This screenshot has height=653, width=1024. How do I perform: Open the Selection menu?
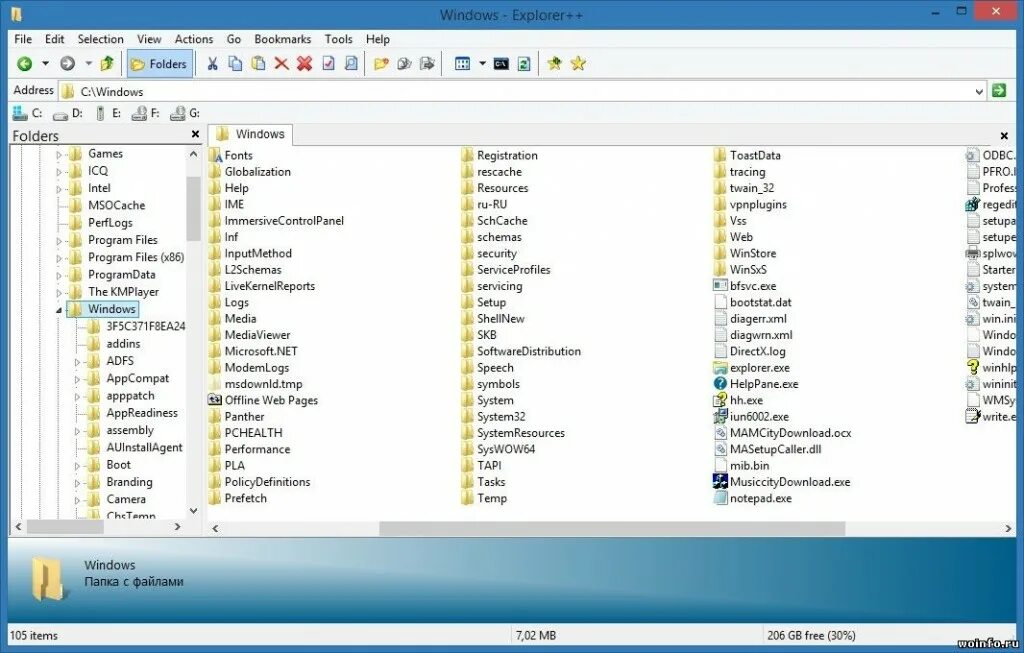[100, 39]
